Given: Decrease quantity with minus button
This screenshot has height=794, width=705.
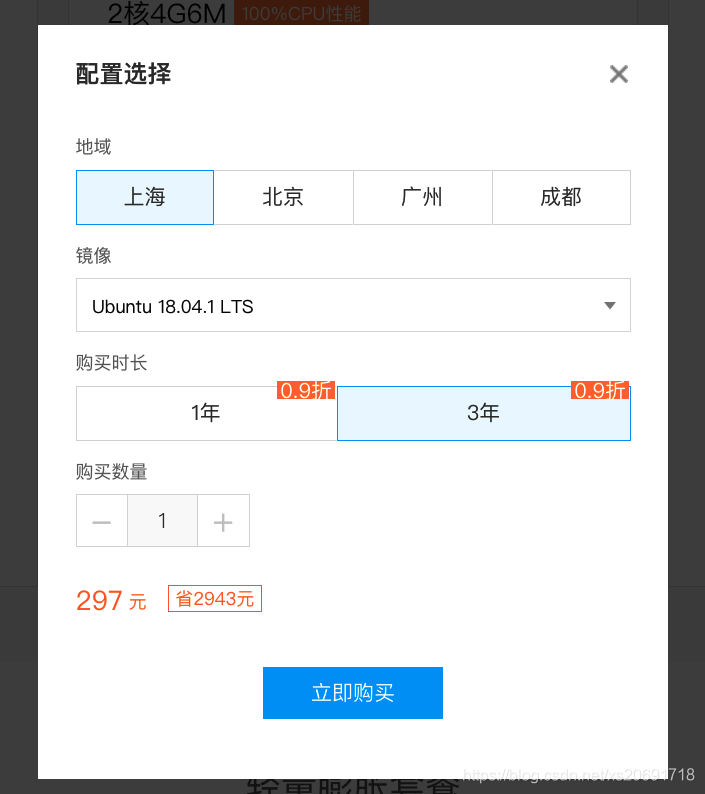Looking at the screenshot, I should tap(102, 521).
